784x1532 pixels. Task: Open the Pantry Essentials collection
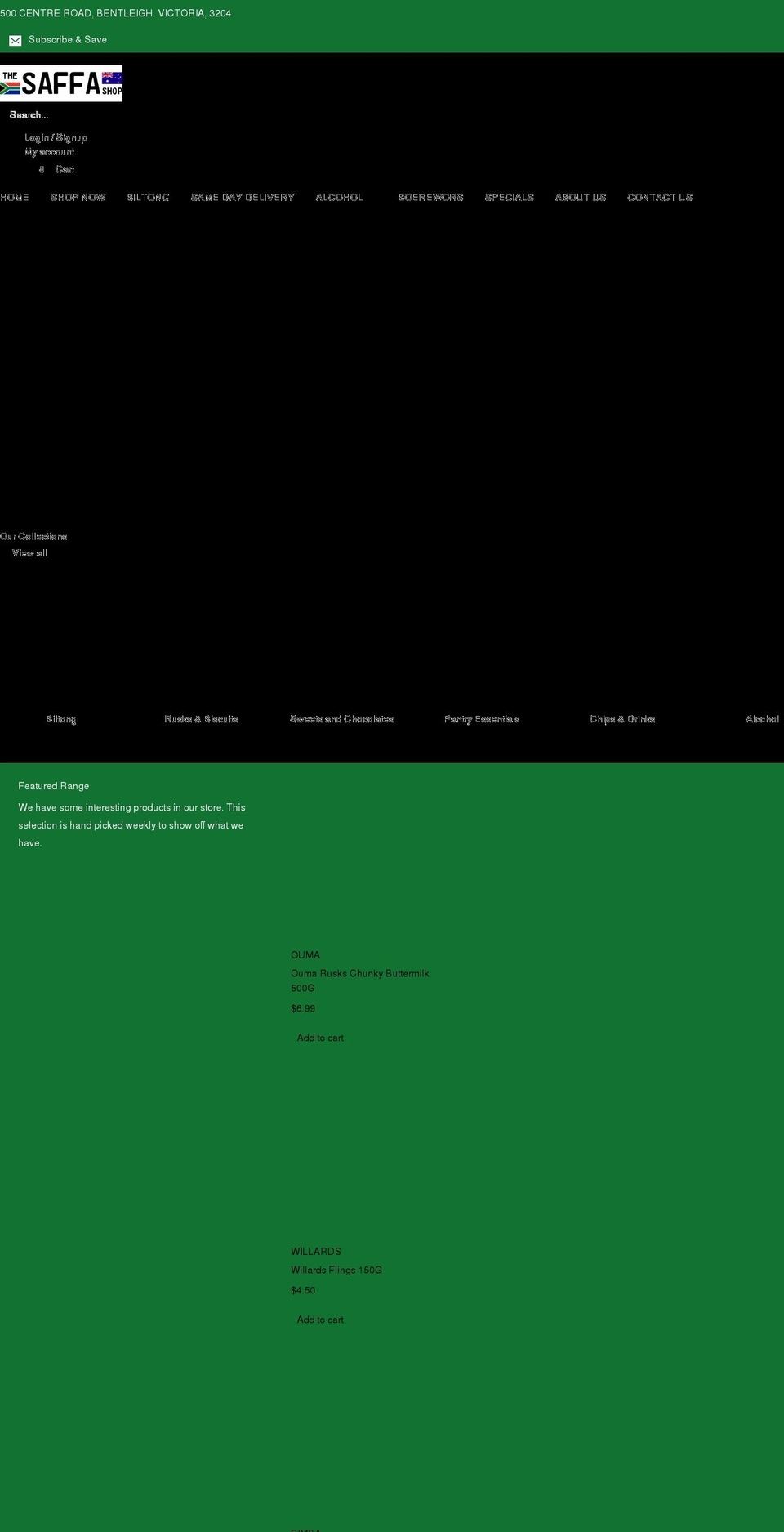(x=482, y=719)
